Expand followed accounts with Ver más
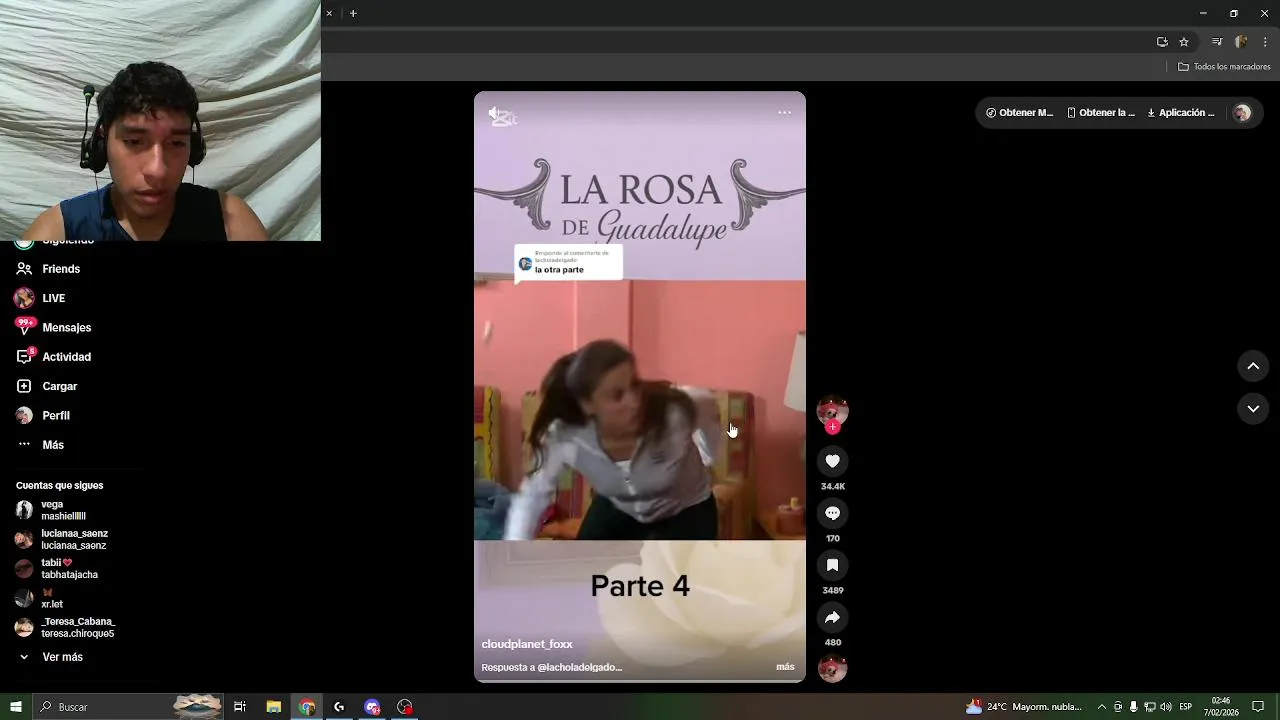 (50, 657)
